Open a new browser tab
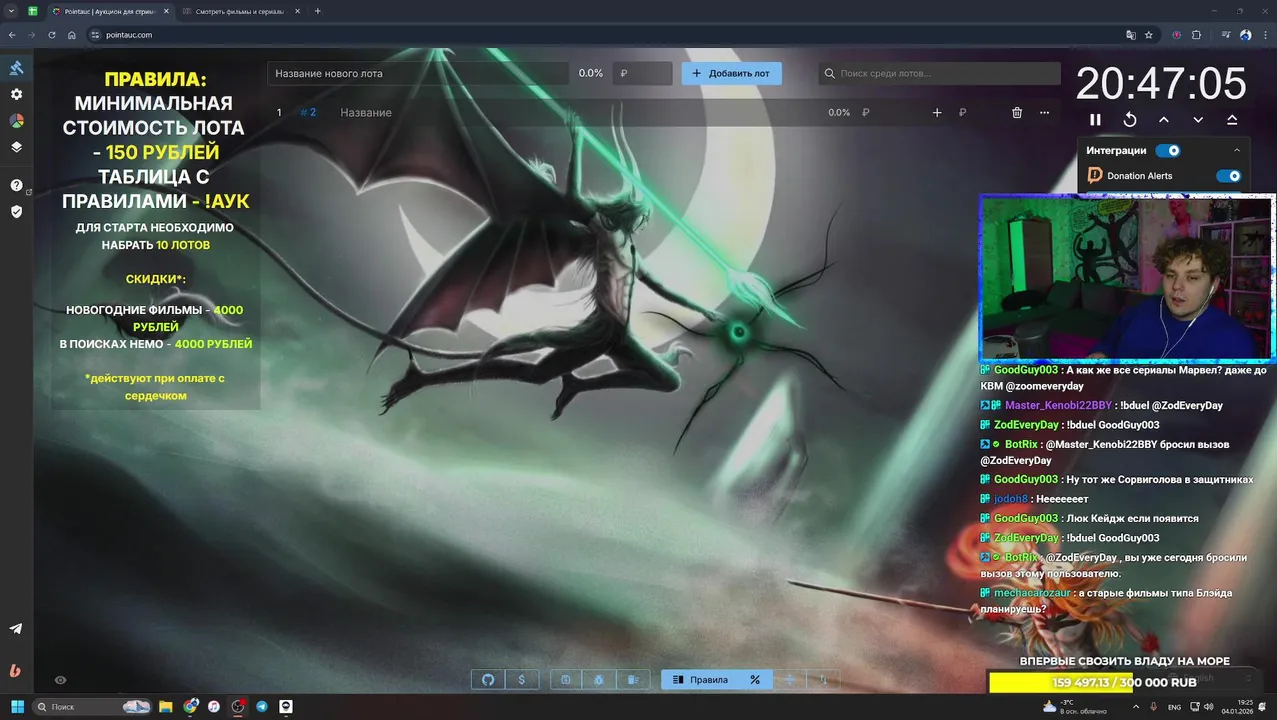 (318, 11)
